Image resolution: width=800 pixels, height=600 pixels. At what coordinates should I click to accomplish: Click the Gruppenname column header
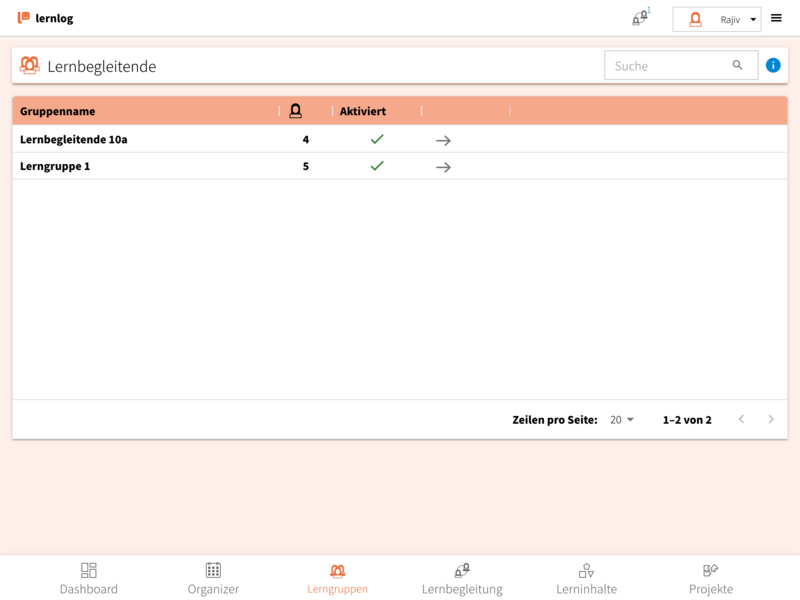pos(58,111)
